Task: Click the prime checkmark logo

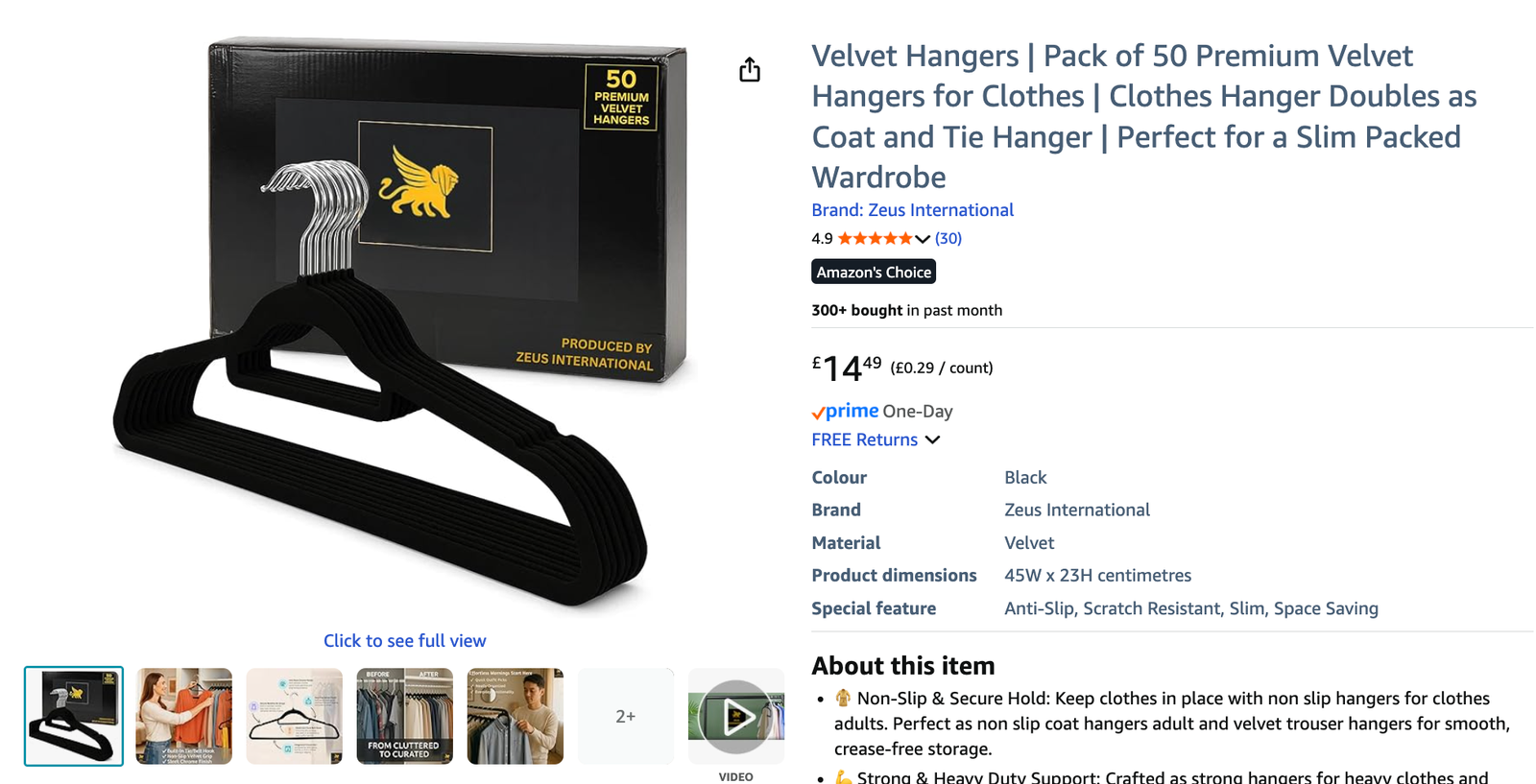Action: [845, 411]
